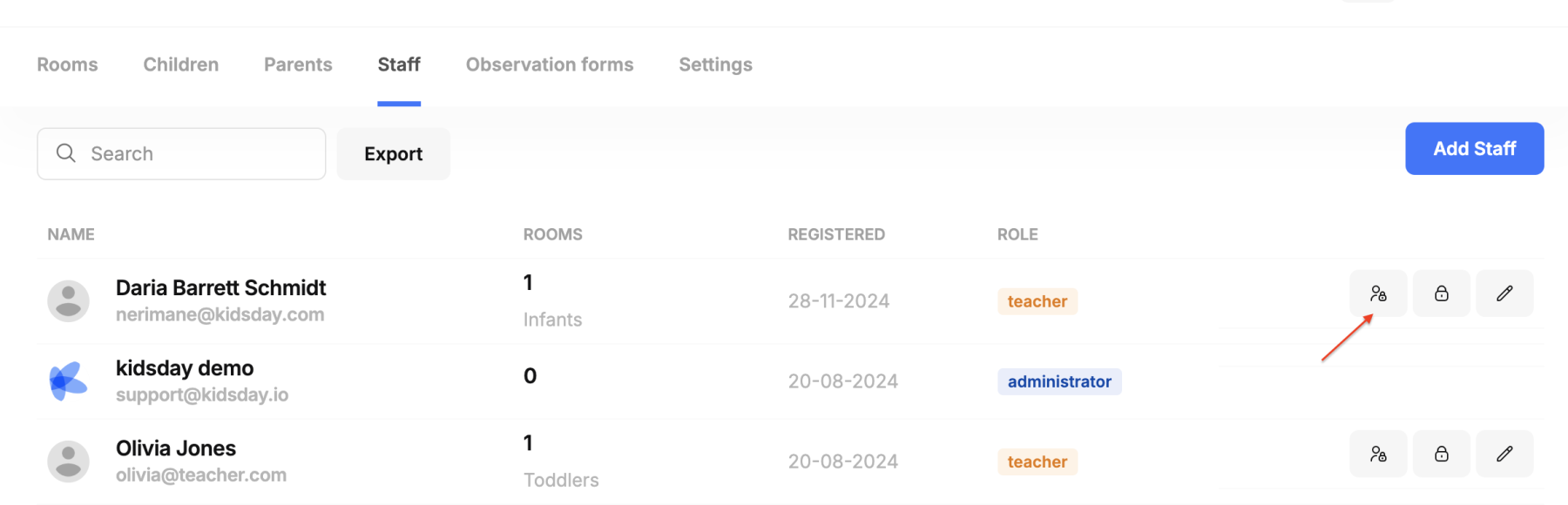Open the Children tab
The width and height of the screenshot is (1568, 505).
click(x=181, y=64)
